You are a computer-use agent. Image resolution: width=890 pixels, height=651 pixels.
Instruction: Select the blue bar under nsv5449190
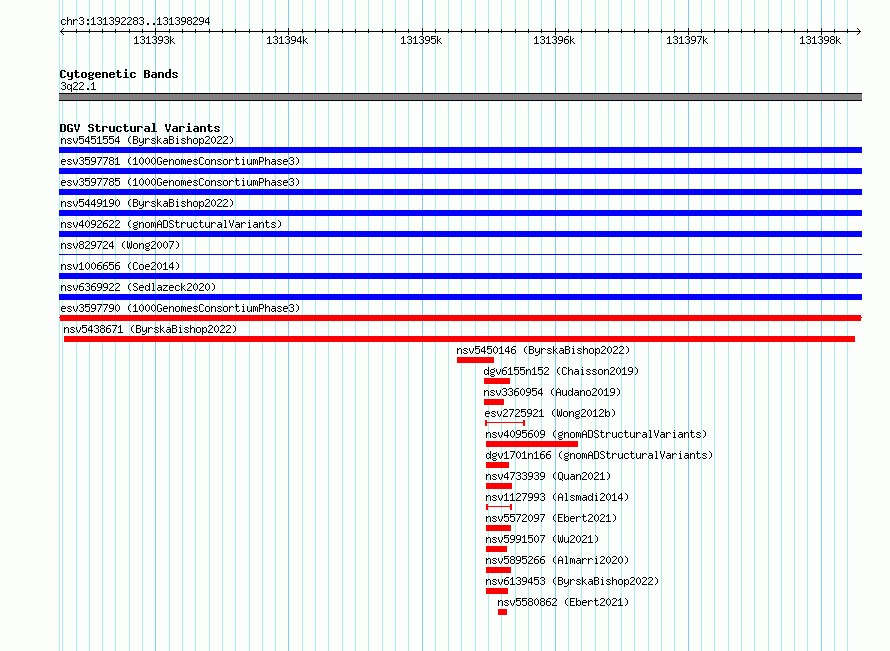click(460, 213)
